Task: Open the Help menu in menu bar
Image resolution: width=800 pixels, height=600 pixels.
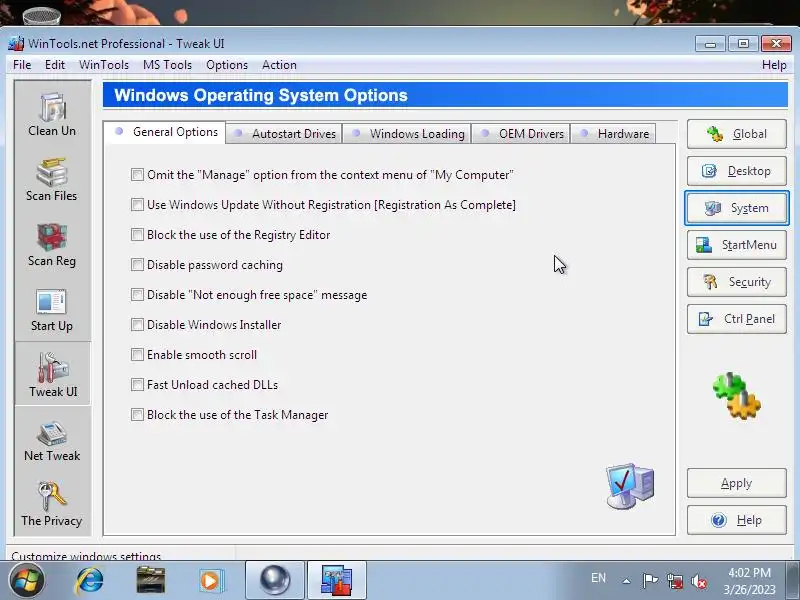Action: (x=774, y=65)
